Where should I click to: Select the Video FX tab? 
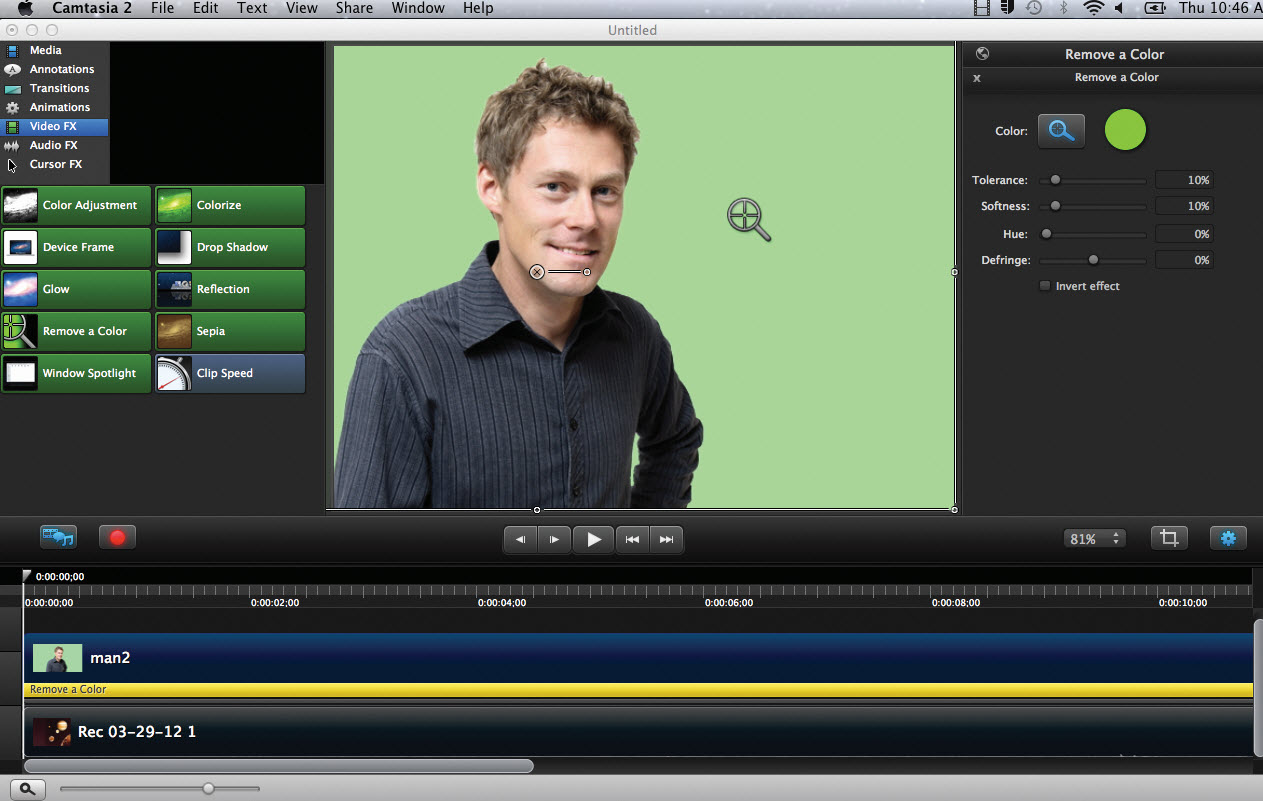pyautogui.click(x=54, y=126)
